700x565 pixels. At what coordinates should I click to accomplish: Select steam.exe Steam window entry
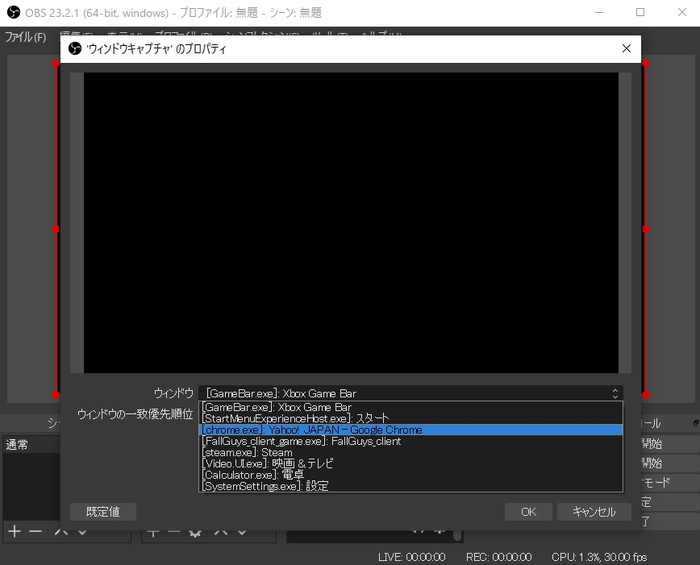pyautogui.click(x=410, y=452)
